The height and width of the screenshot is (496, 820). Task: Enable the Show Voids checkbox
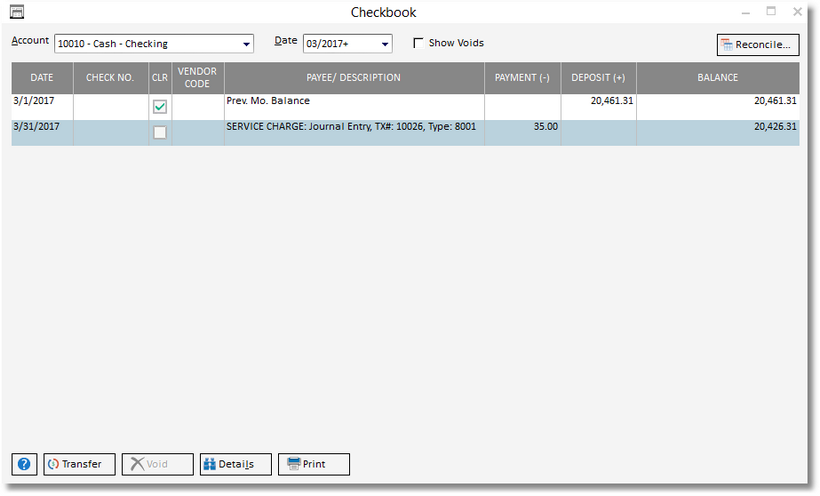418,43
